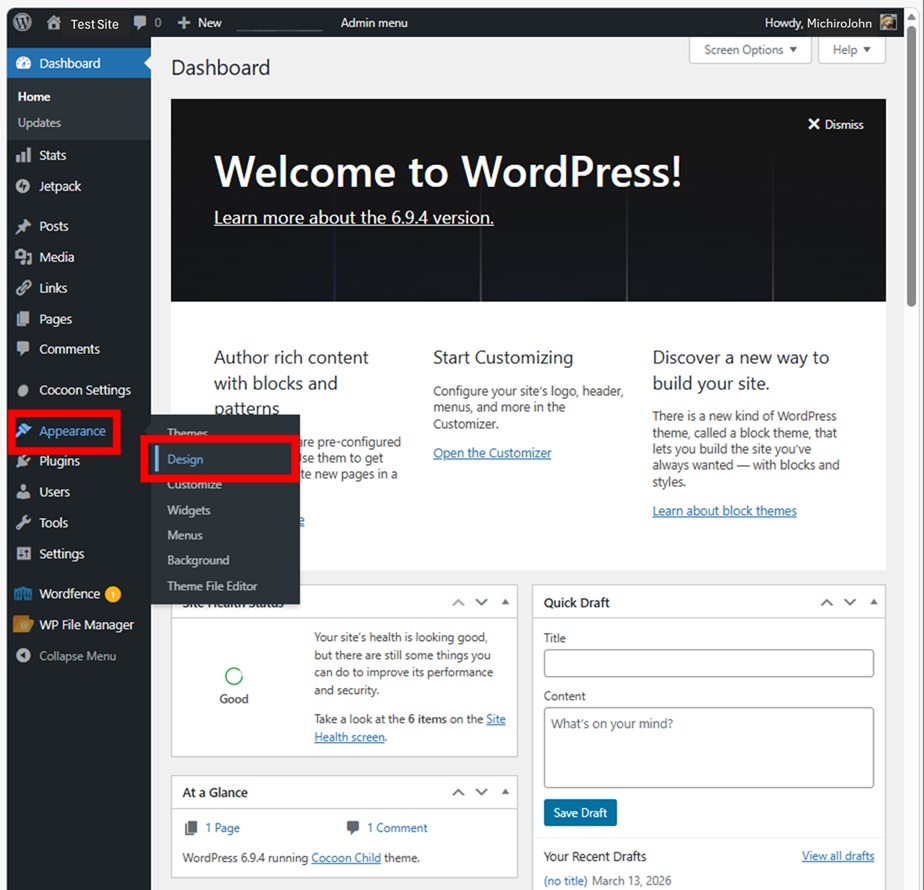Move the Site Health Status widget down
Image resolution: width=924 pixels, height=890 pixels.
pos(481,603)
